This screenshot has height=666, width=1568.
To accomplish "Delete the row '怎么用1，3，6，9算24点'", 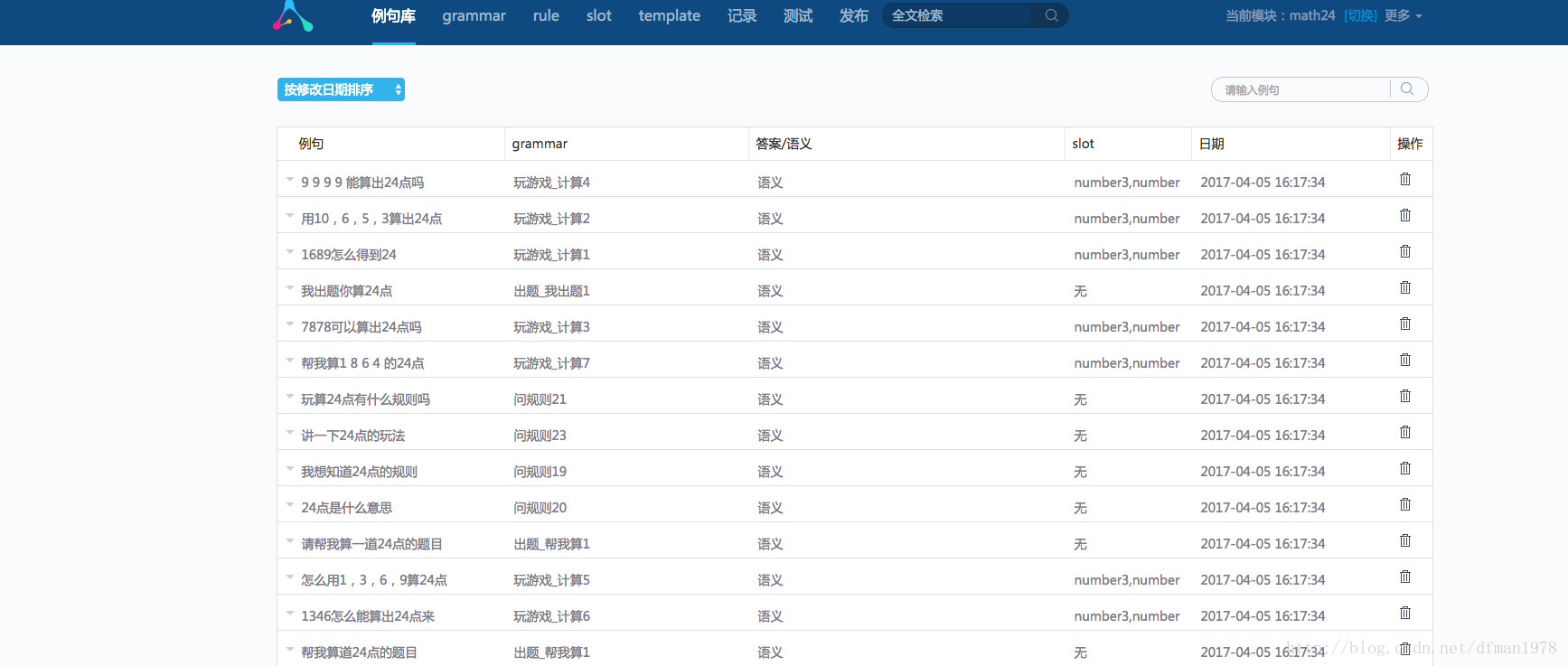I will pyautogui.click(x=1405, y=577).
